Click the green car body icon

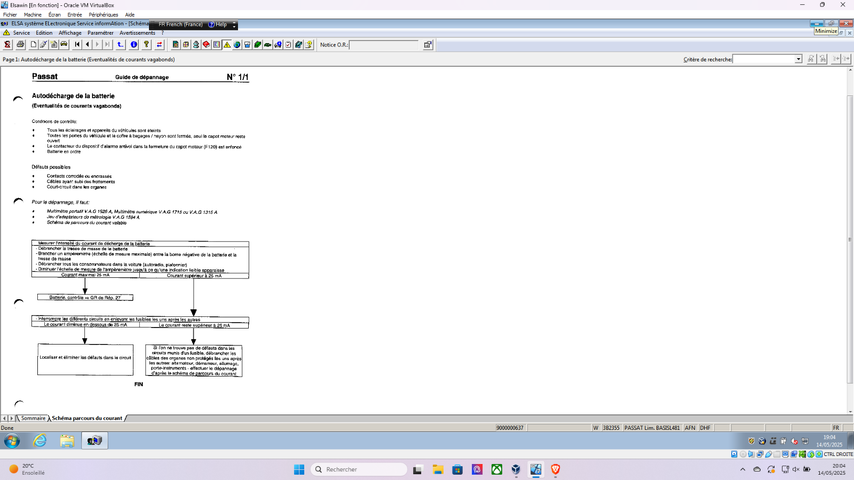tap(267, 45)
